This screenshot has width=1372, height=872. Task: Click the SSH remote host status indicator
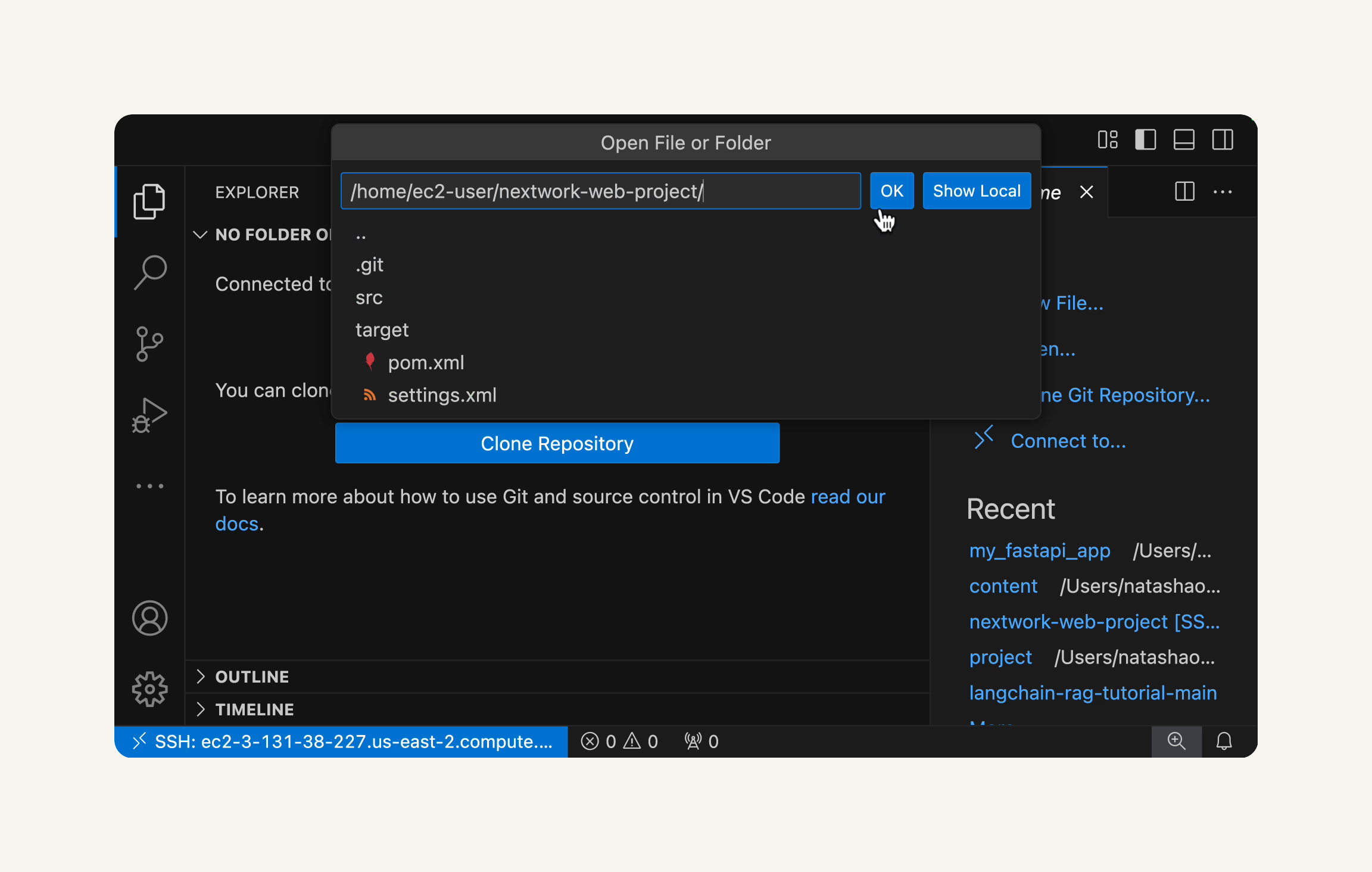[x=341, y=742]
